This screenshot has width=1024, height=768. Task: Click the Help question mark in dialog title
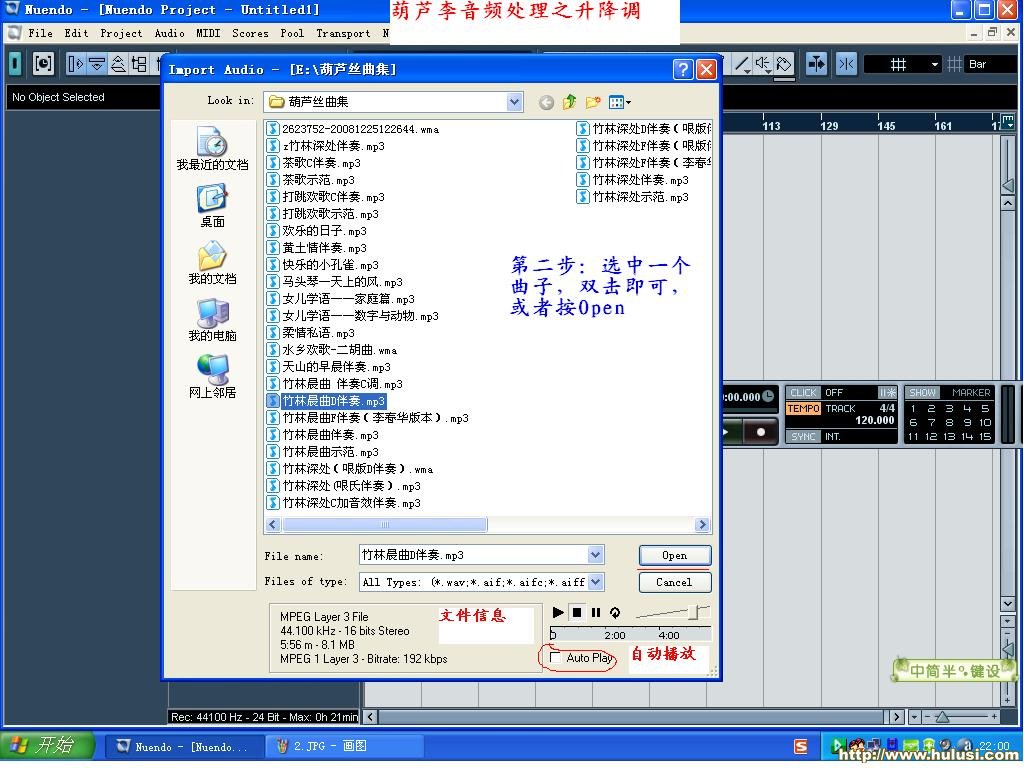[682, 69]
